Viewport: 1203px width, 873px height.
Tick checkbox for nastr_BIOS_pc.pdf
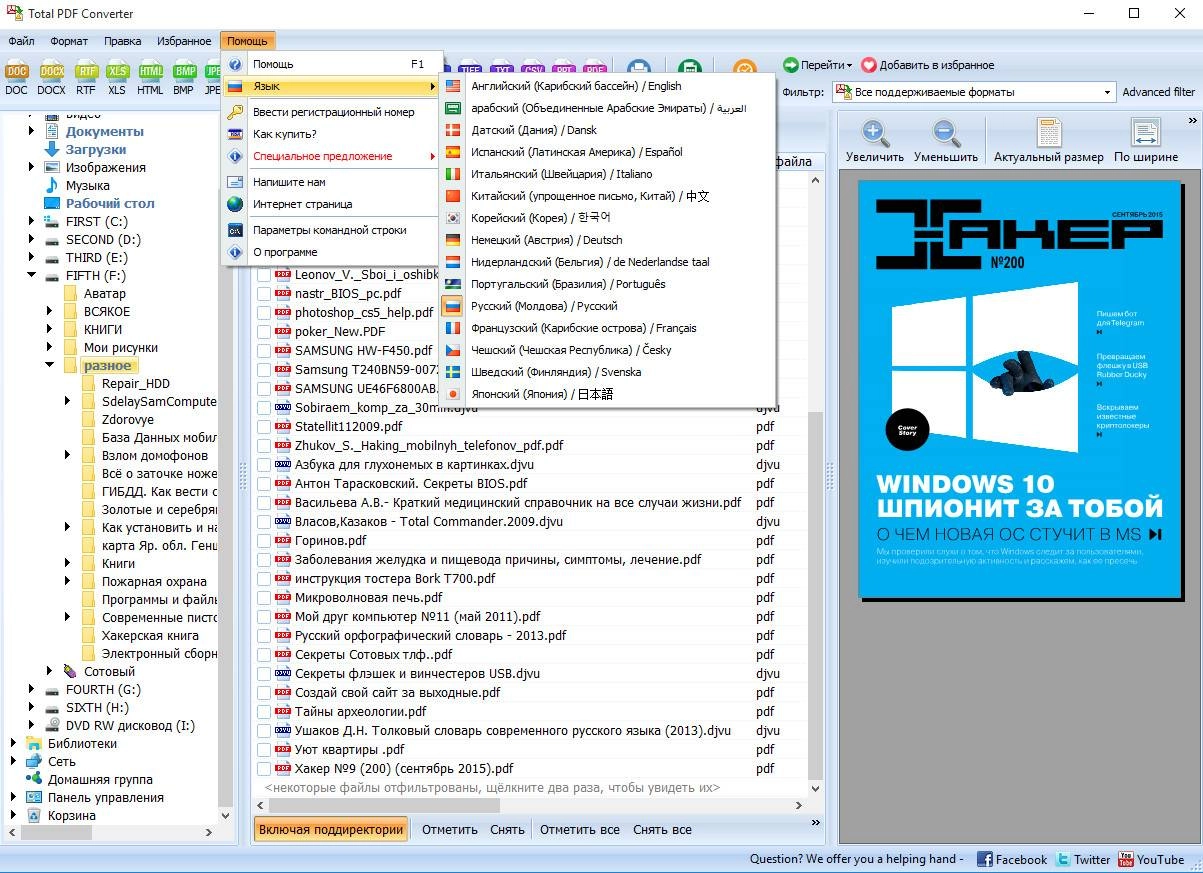coord(264,294)
